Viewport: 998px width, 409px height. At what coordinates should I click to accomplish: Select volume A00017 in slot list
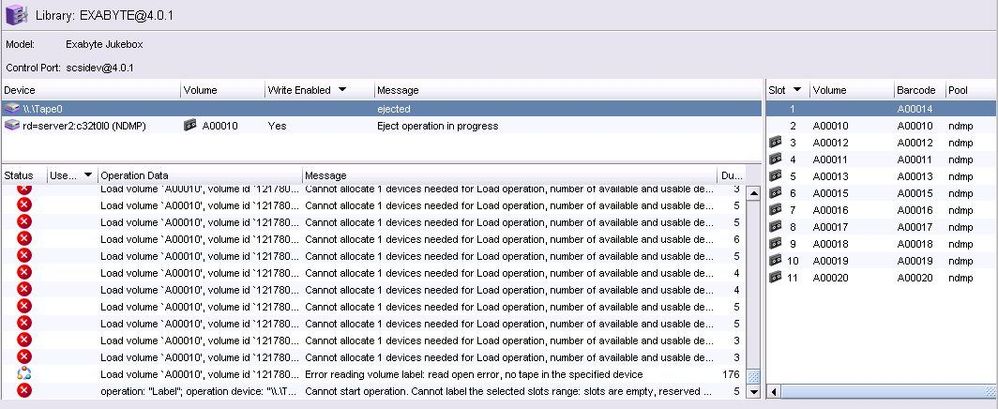pos(830,227)
